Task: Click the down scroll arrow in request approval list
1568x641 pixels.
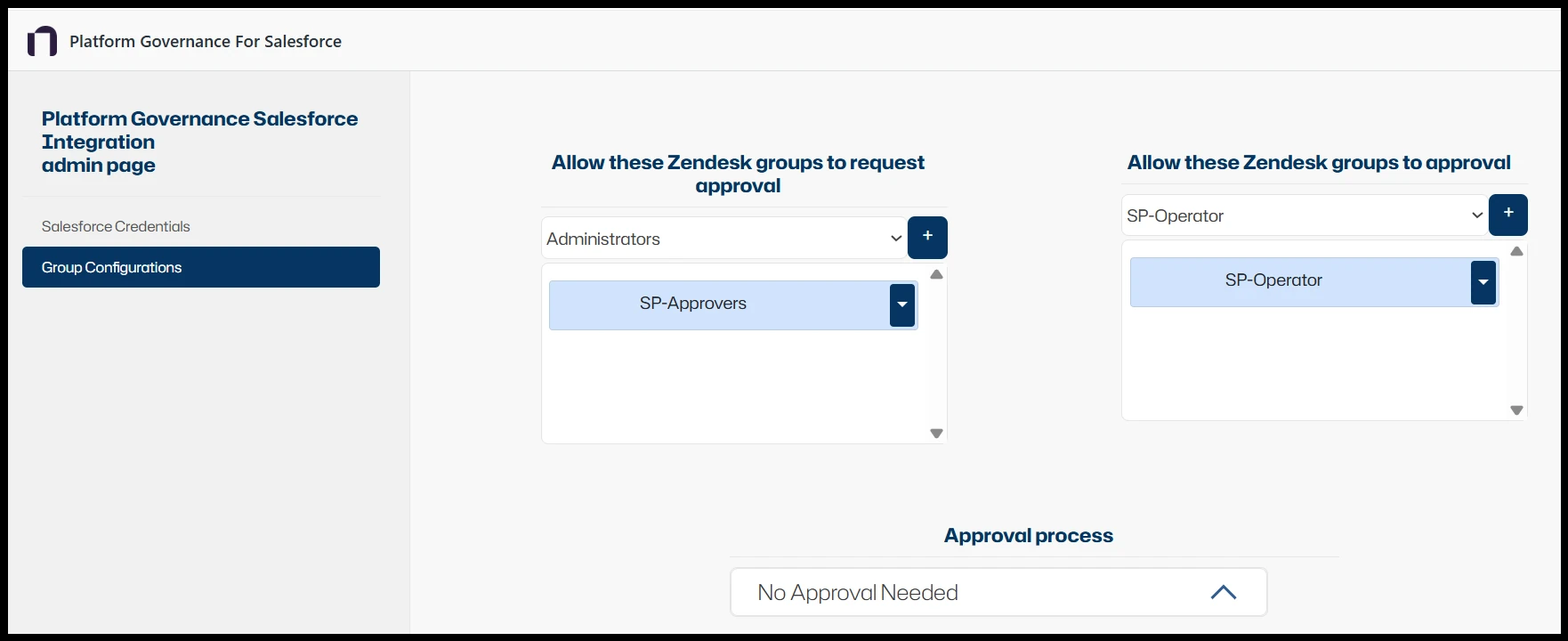Action: [935, 433]
